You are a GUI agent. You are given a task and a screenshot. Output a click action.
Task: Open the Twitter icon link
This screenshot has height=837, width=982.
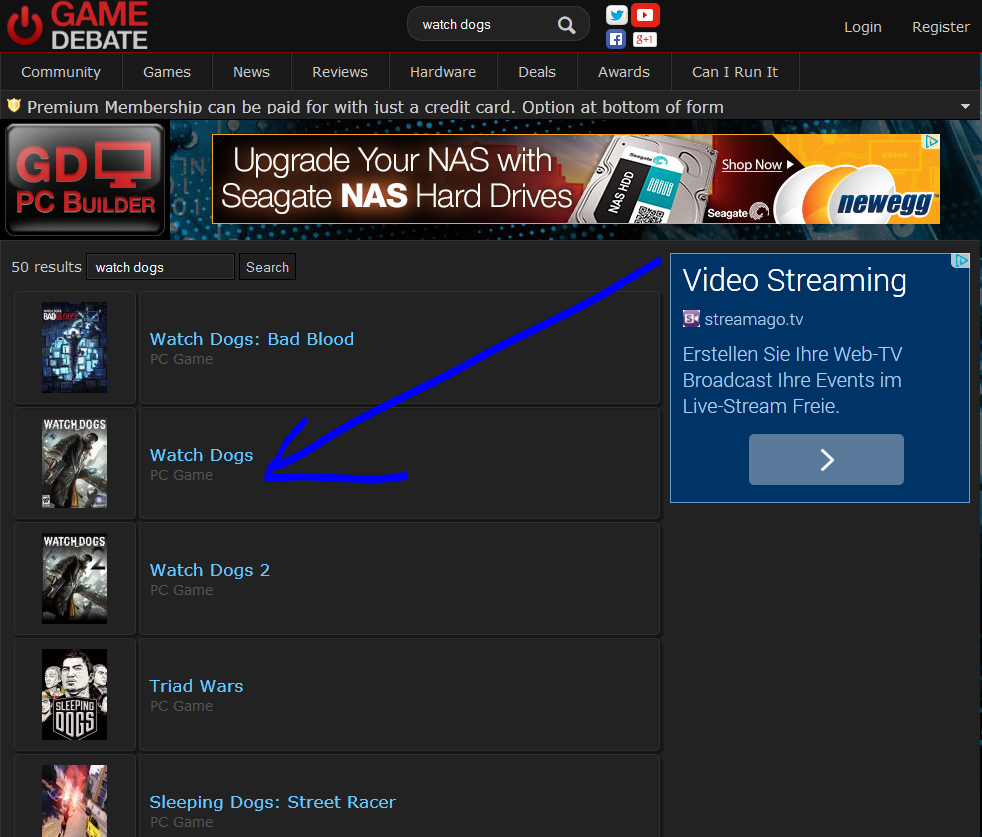(617, 14)
